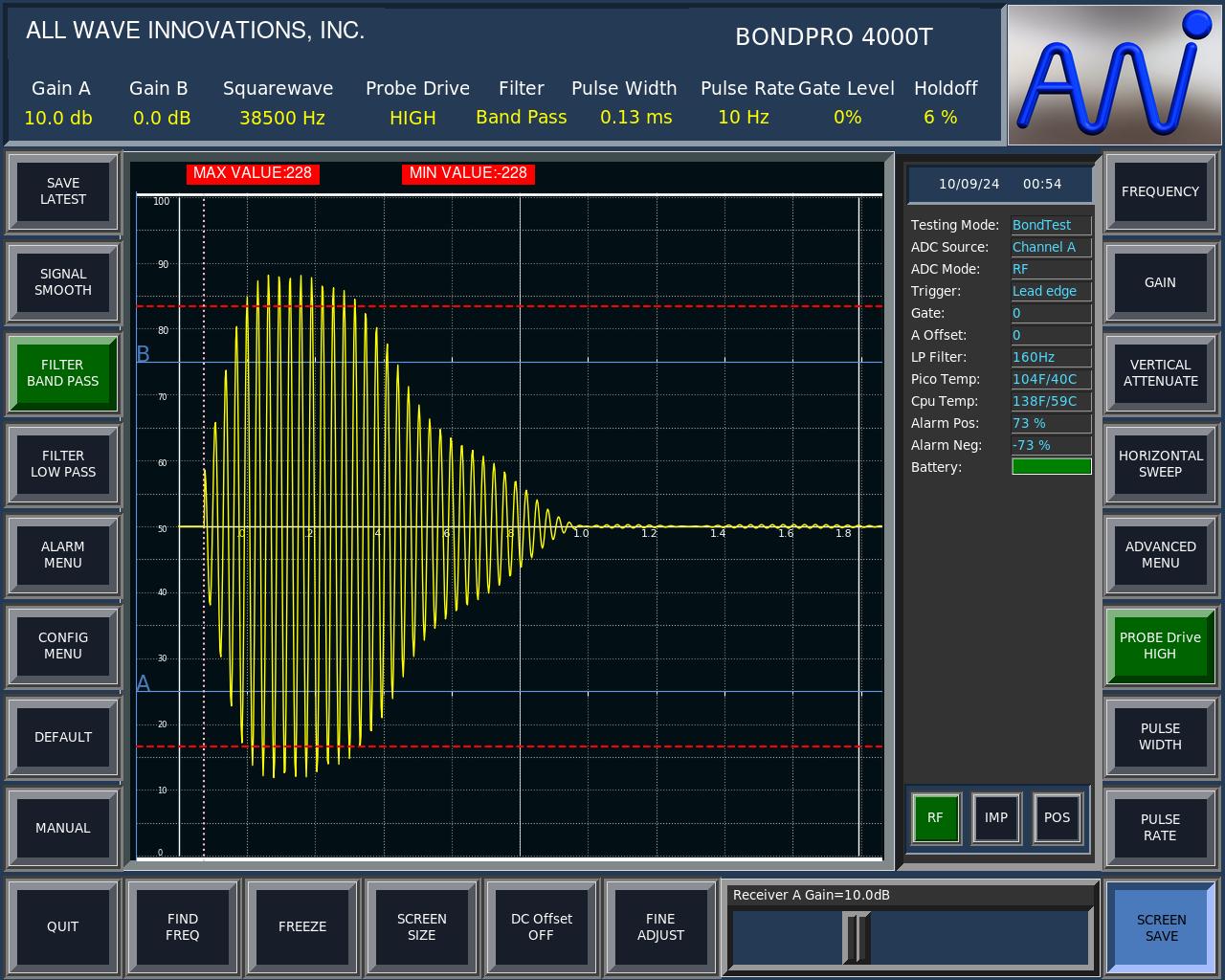Click the QUIT button

tap(63, 926)
